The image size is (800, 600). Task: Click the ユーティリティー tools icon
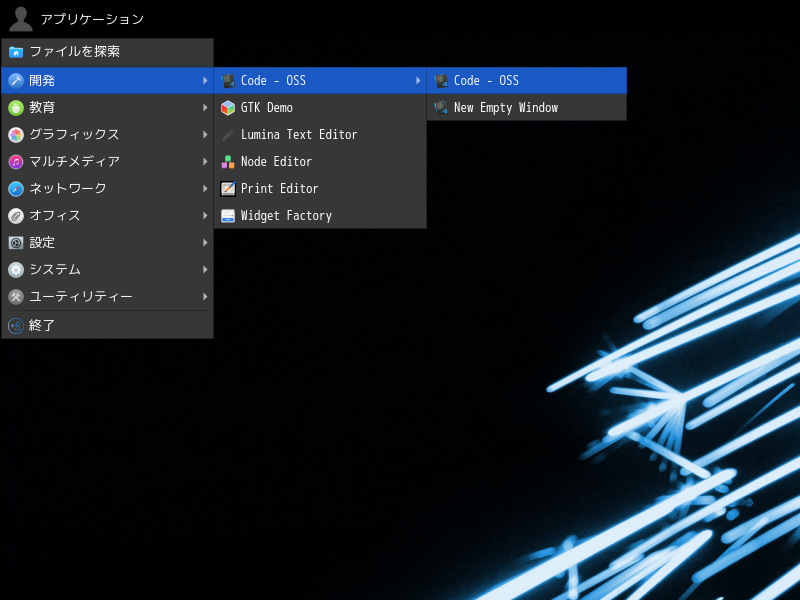[x=16, y=297]
